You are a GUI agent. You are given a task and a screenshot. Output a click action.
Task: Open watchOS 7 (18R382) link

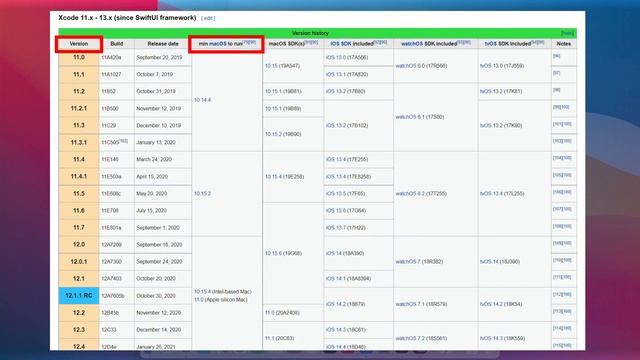[419, 262]
